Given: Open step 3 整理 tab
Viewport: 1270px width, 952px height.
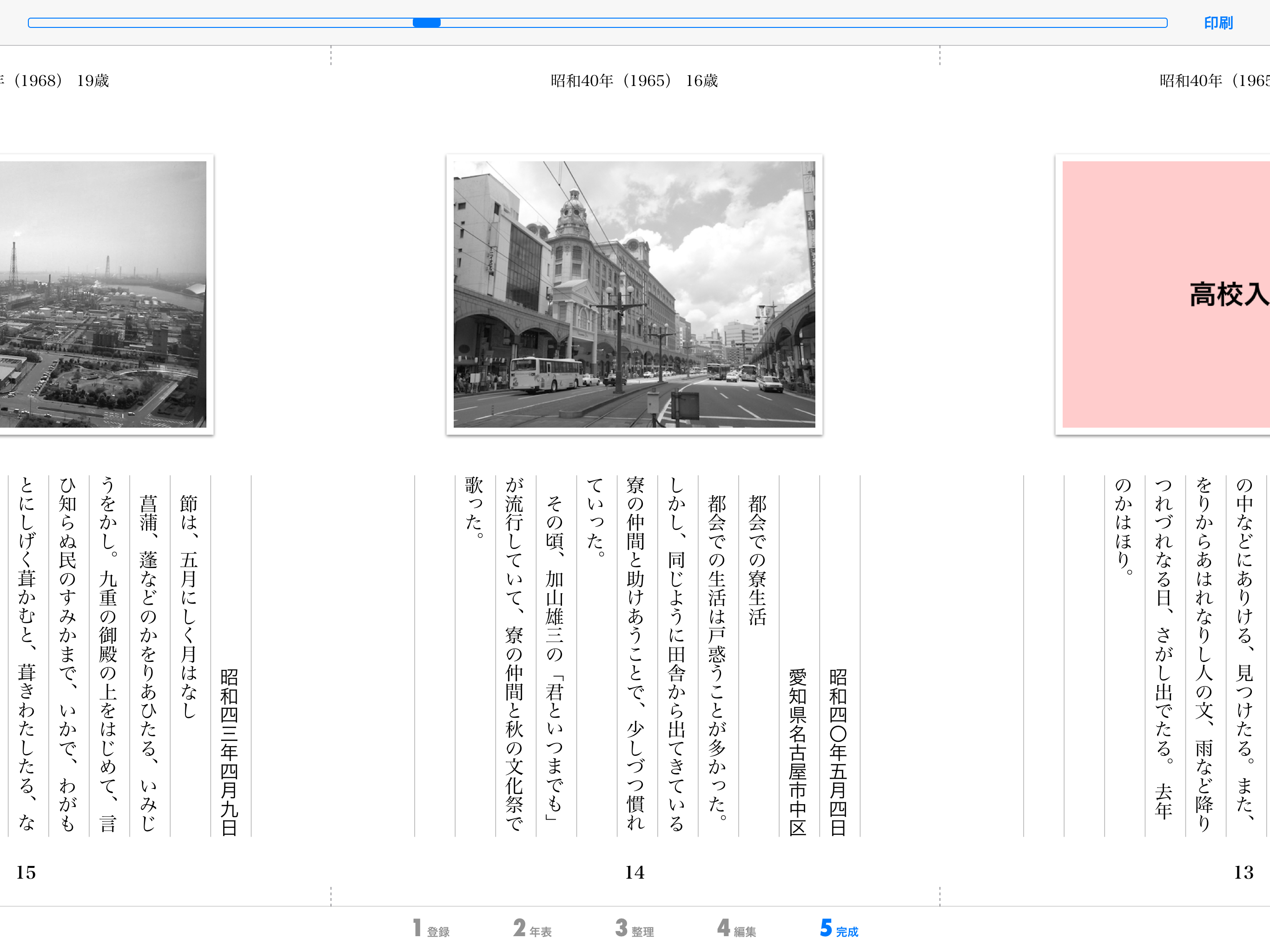Looking at the screenshot, I should [635, 928].
